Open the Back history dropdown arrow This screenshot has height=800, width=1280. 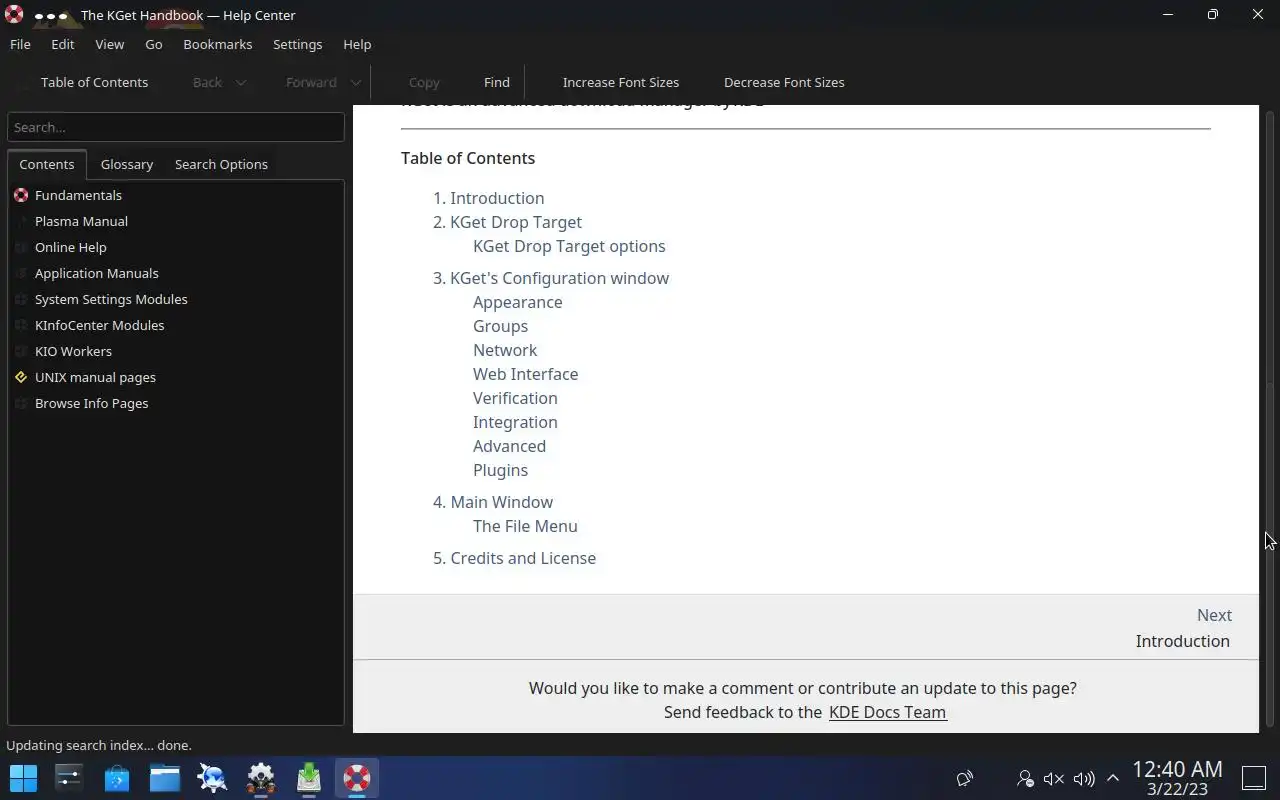coord(241,82)
